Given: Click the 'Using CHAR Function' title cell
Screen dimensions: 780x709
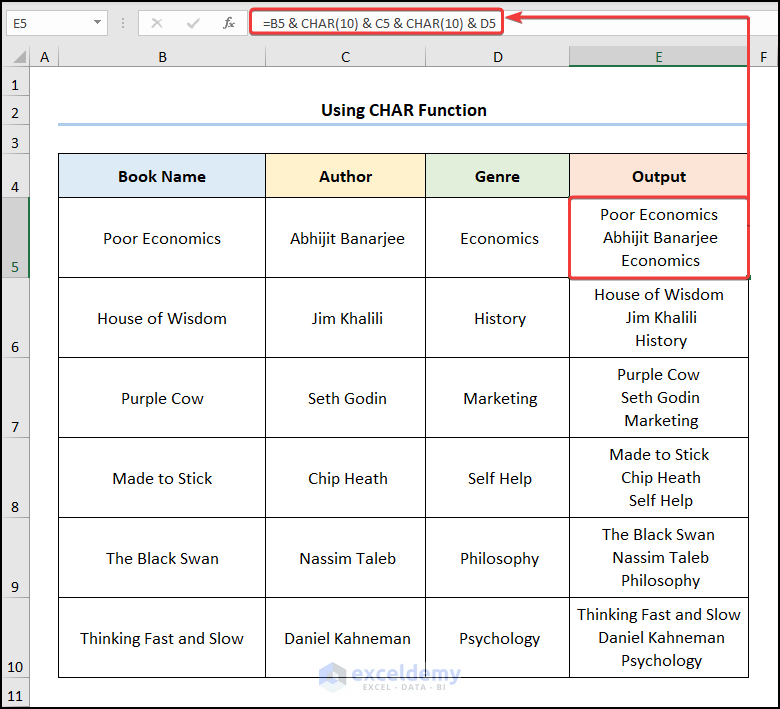Looking at the screenshot, I should point(403,110).
